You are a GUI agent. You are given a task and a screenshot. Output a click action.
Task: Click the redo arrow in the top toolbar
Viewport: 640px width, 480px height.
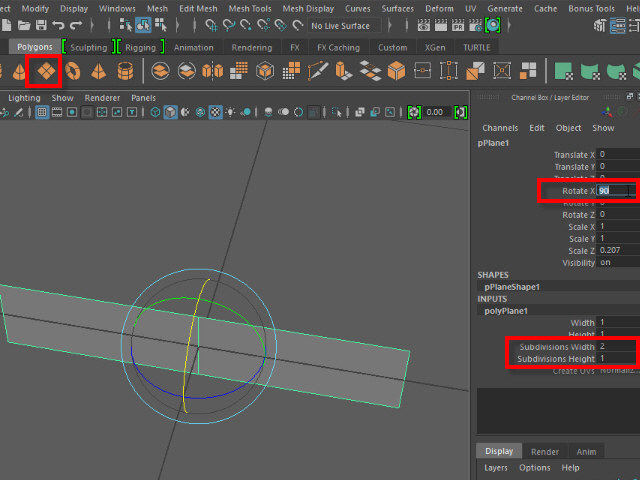[x=76, y=25]
